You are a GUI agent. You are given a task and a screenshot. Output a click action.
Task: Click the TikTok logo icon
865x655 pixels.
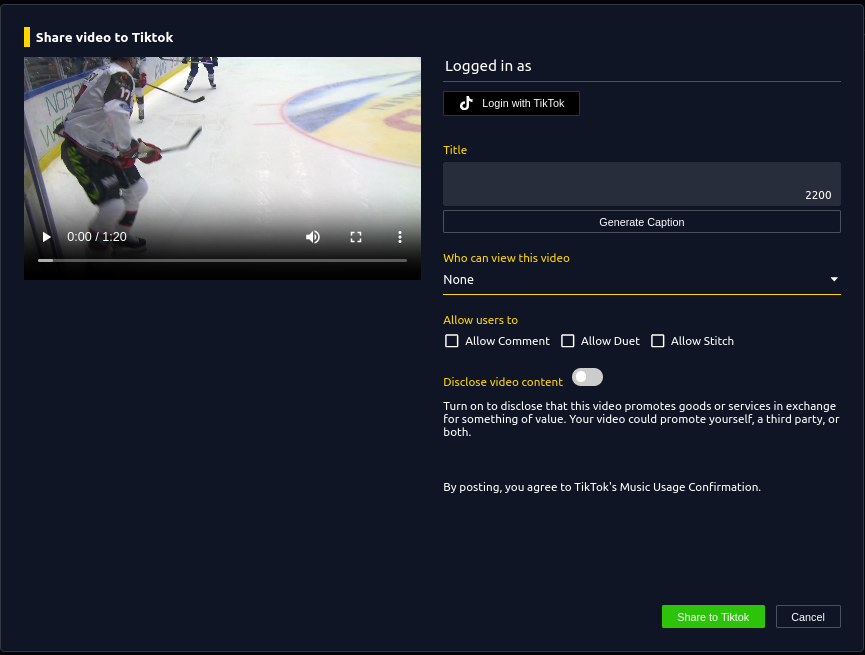point(466,104)
